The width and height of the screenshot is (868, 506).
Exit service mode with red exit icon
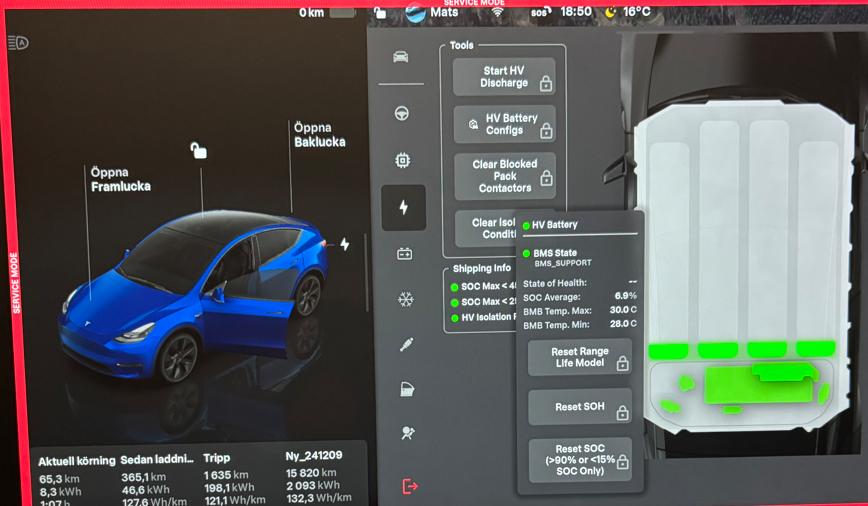click(408, 486)
